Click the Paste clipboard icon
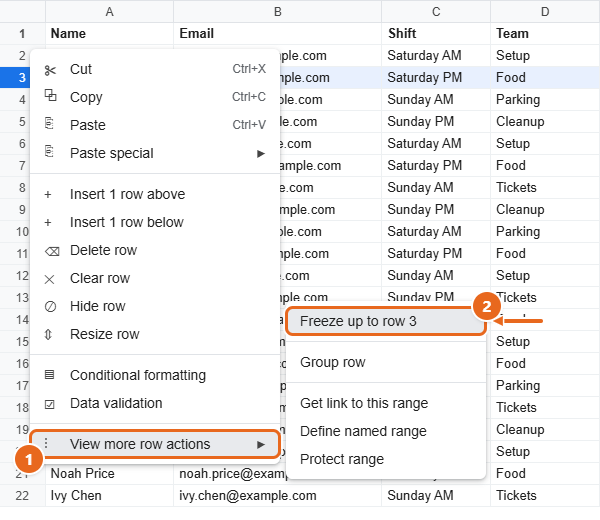Image resolution: width=600 pixels, height=520 pixels. [x=49, y=124]
